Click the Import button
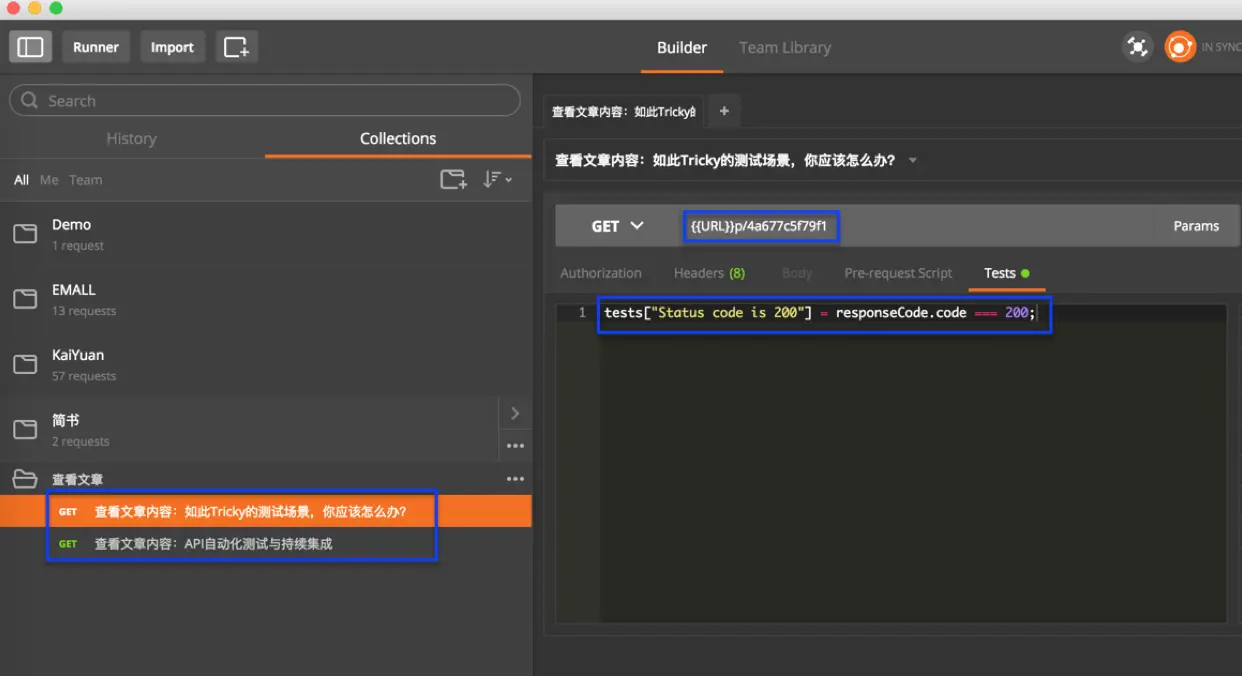Viewport: 1242px width, 676px height. click(x=172, y=47)
